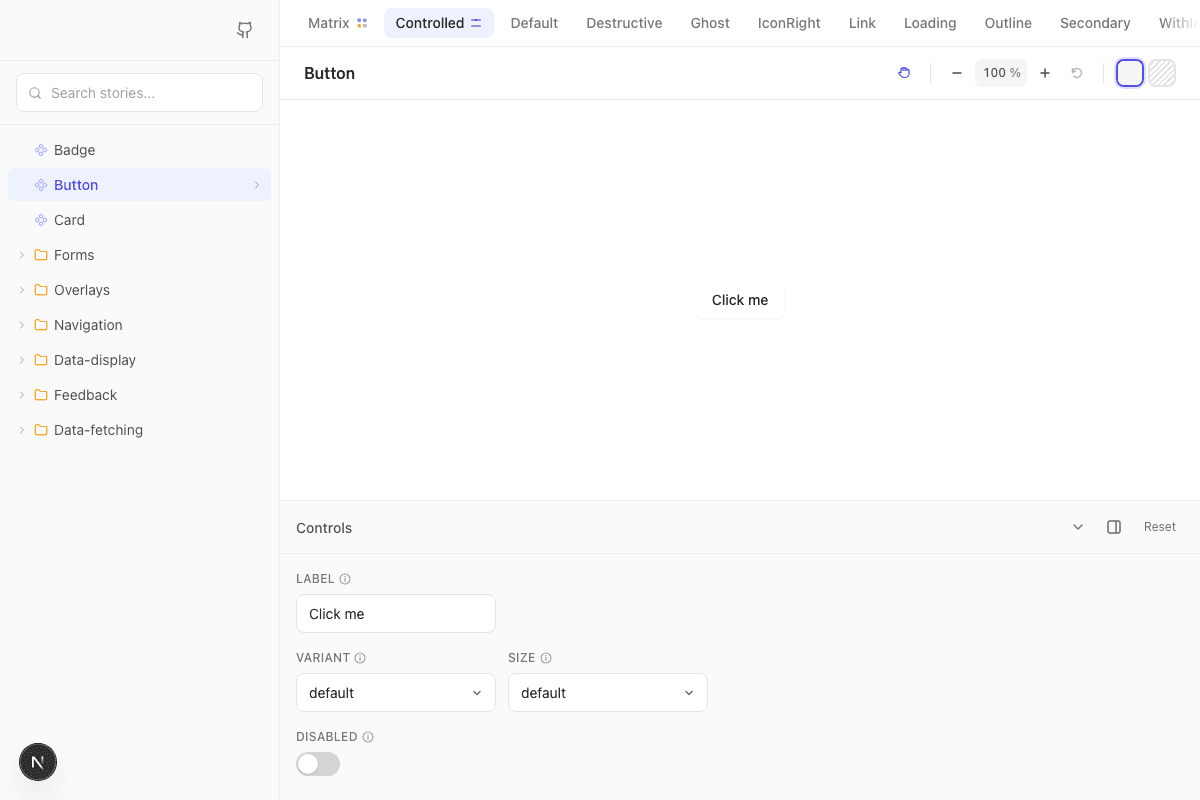
Task: Collapse the Controls panel with the chevron
Action: point(1077,526)
